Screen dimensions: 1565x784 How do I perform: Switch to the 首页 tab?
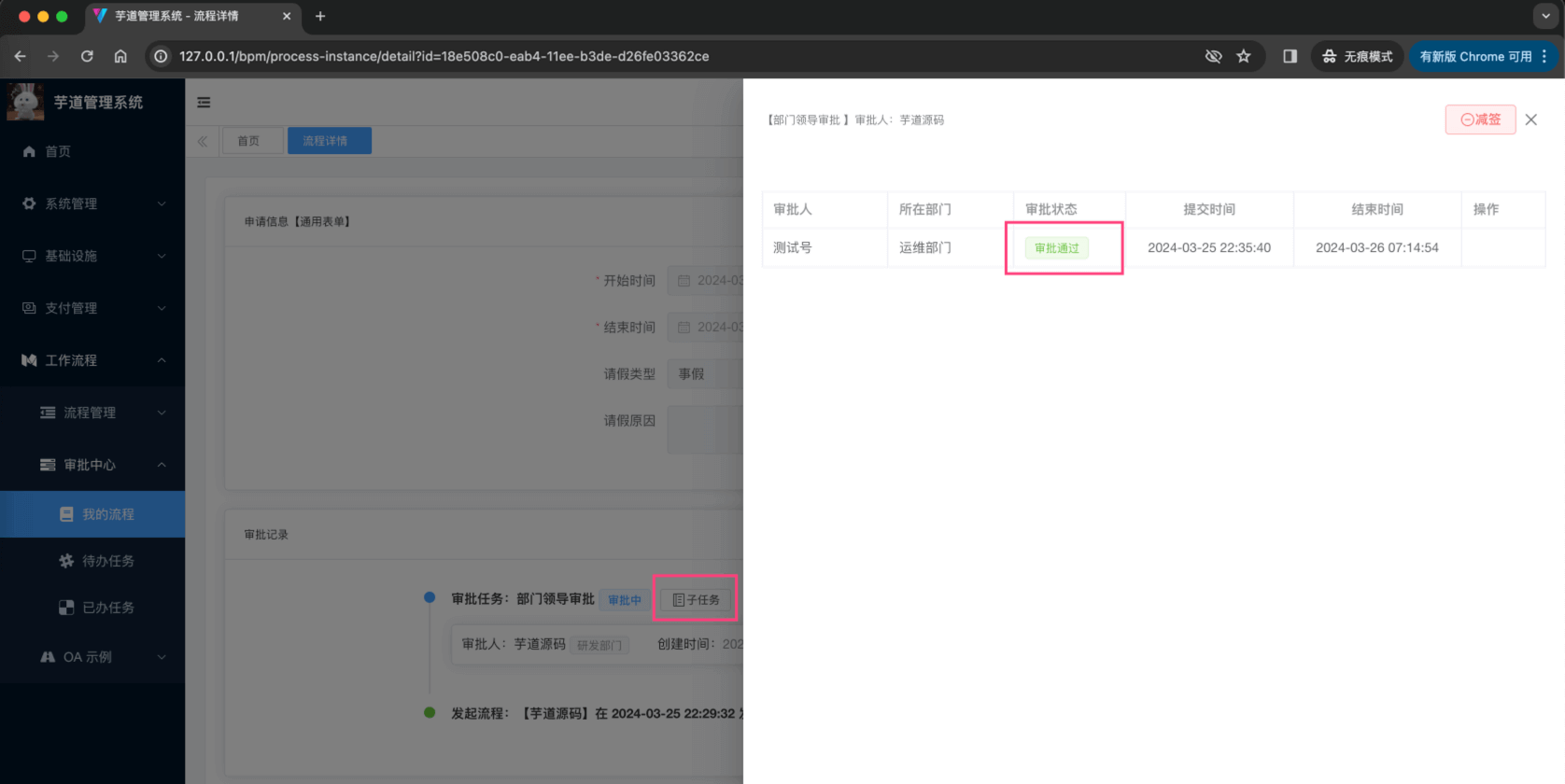tap(248, 141)
